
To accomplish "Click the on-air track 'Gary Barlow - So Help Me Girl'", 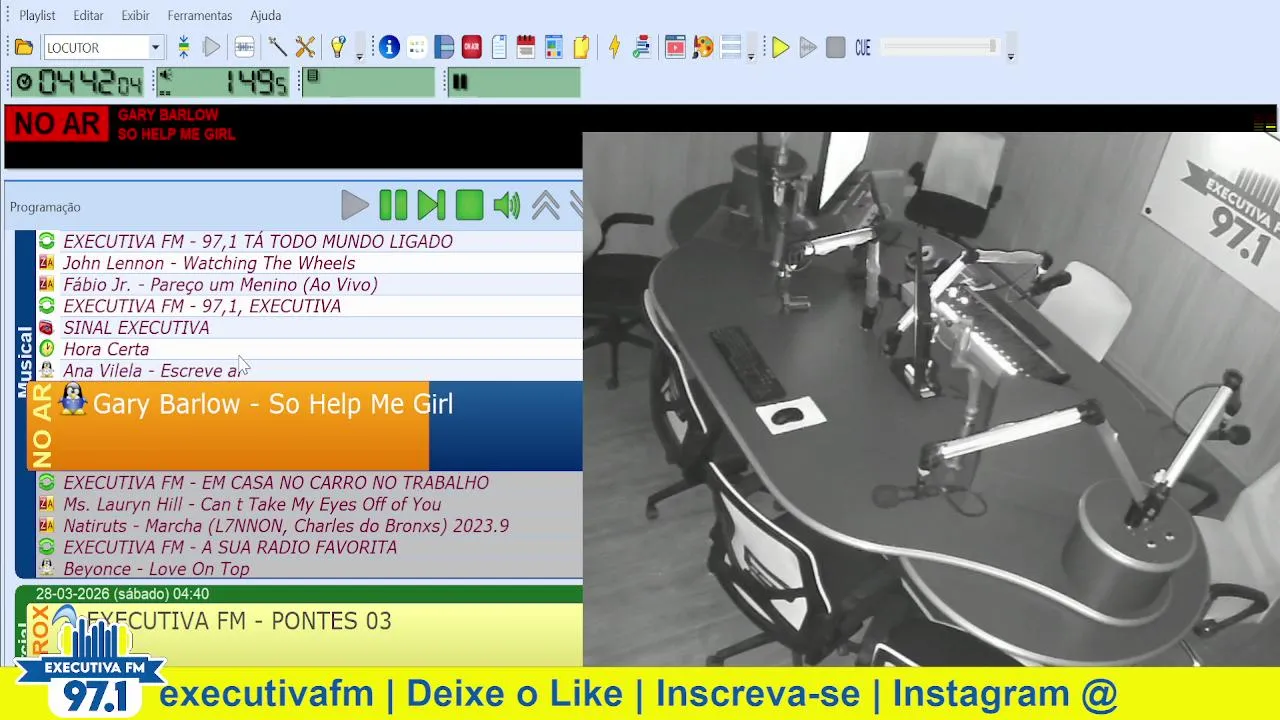I will click(x=305, y=426).
